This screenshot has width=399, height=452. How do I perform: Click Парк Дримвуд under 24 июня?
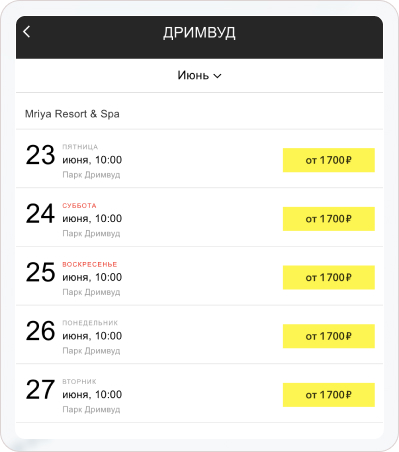[x=91, y=233]
